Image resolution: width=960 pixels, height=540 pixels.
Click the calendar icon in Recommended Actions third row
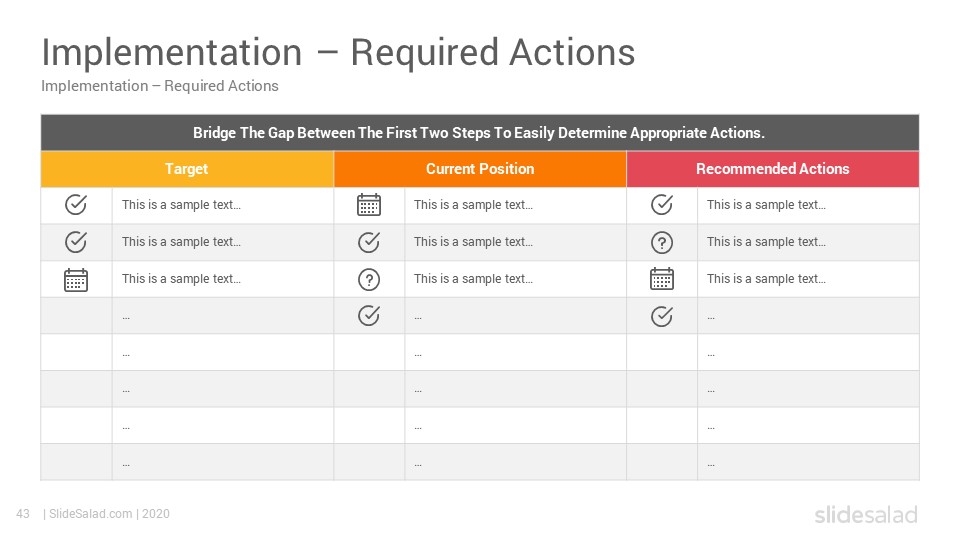coord(662,279)
